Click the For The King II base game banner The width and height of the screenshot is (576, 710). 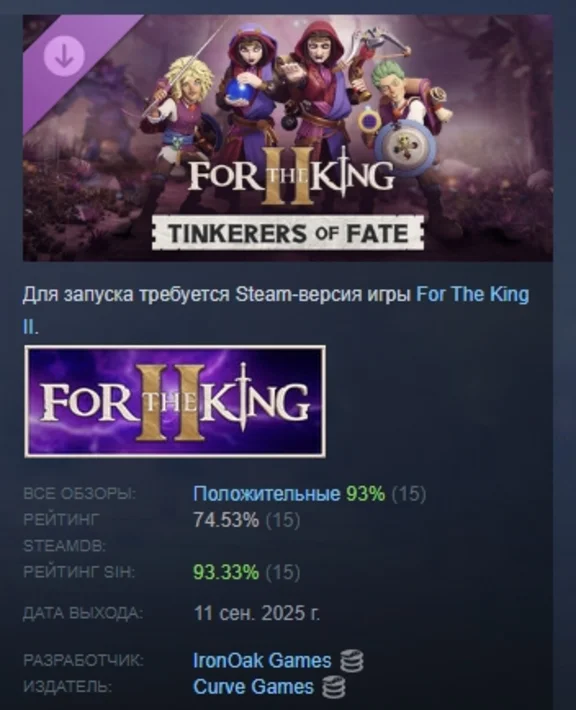coord(175,402)
